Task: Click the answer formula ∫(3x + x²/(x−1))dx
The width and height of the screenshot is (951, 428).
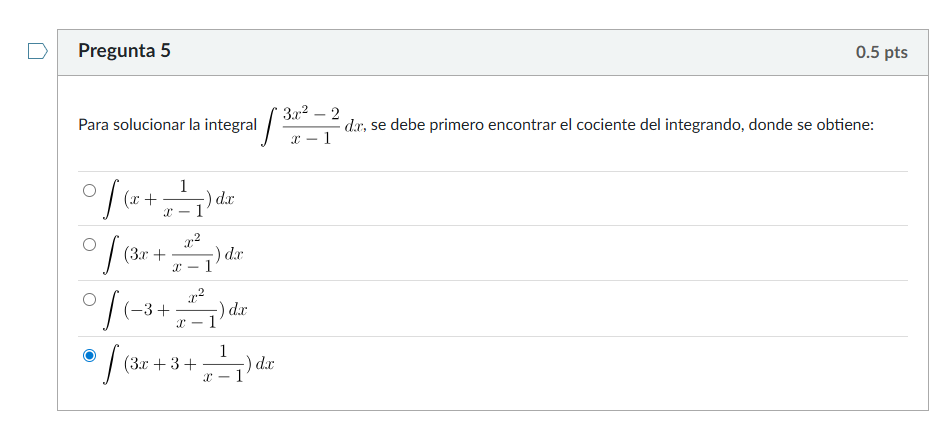Action: click(x=173, y=254)
